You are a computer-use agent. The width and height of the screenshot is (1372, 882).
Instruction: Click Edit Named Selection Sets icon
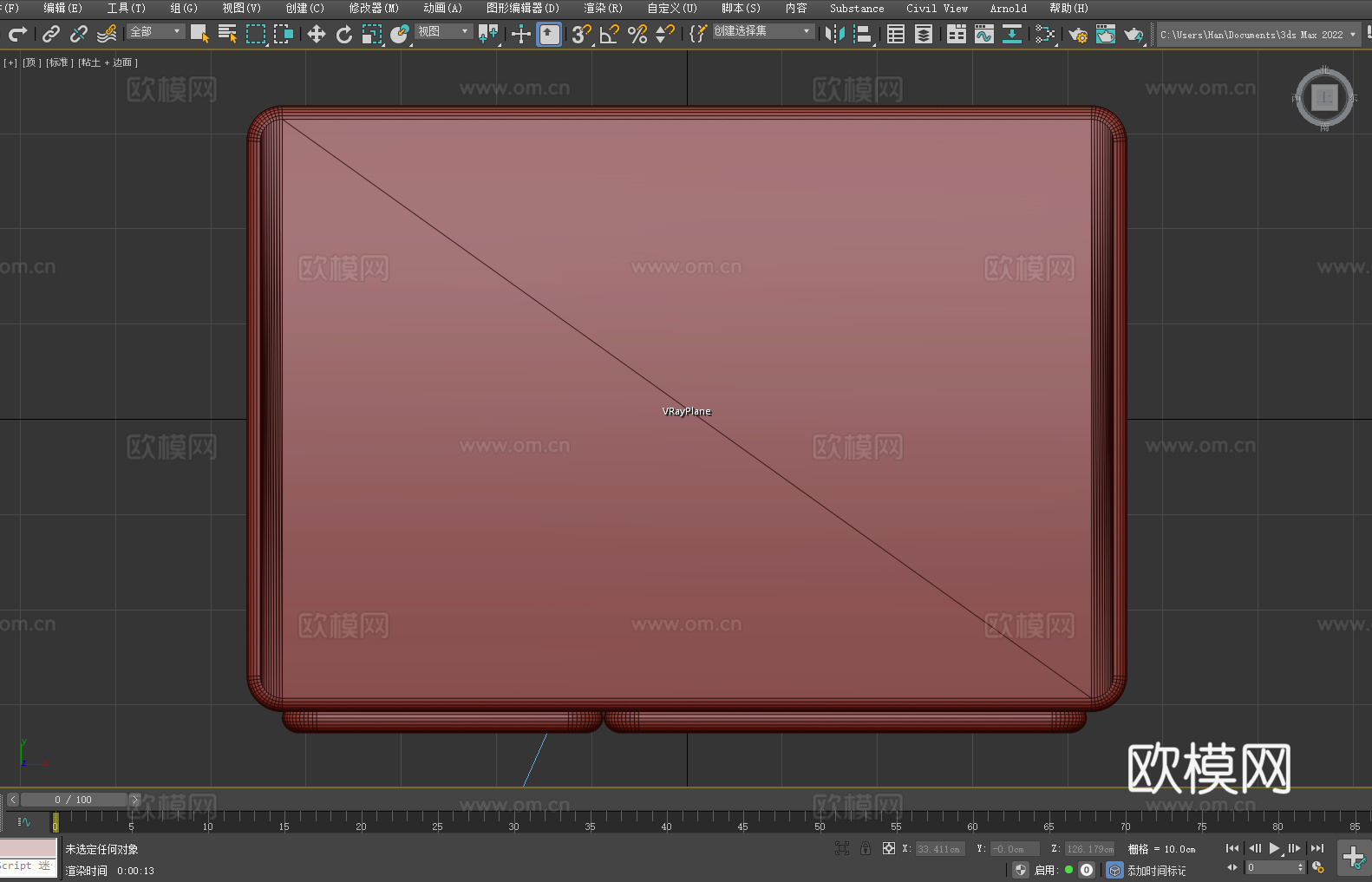[697, 34]
